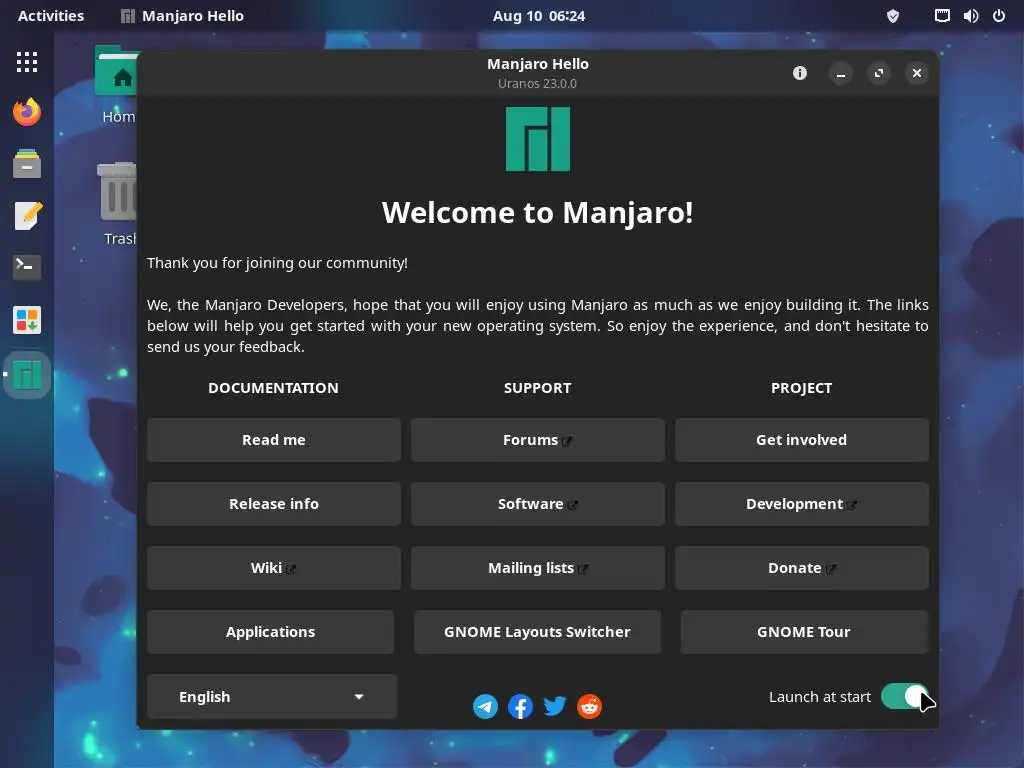Open the Telegram social link icon
This screenshot has width=1024, height=768.
click(485, 706)
